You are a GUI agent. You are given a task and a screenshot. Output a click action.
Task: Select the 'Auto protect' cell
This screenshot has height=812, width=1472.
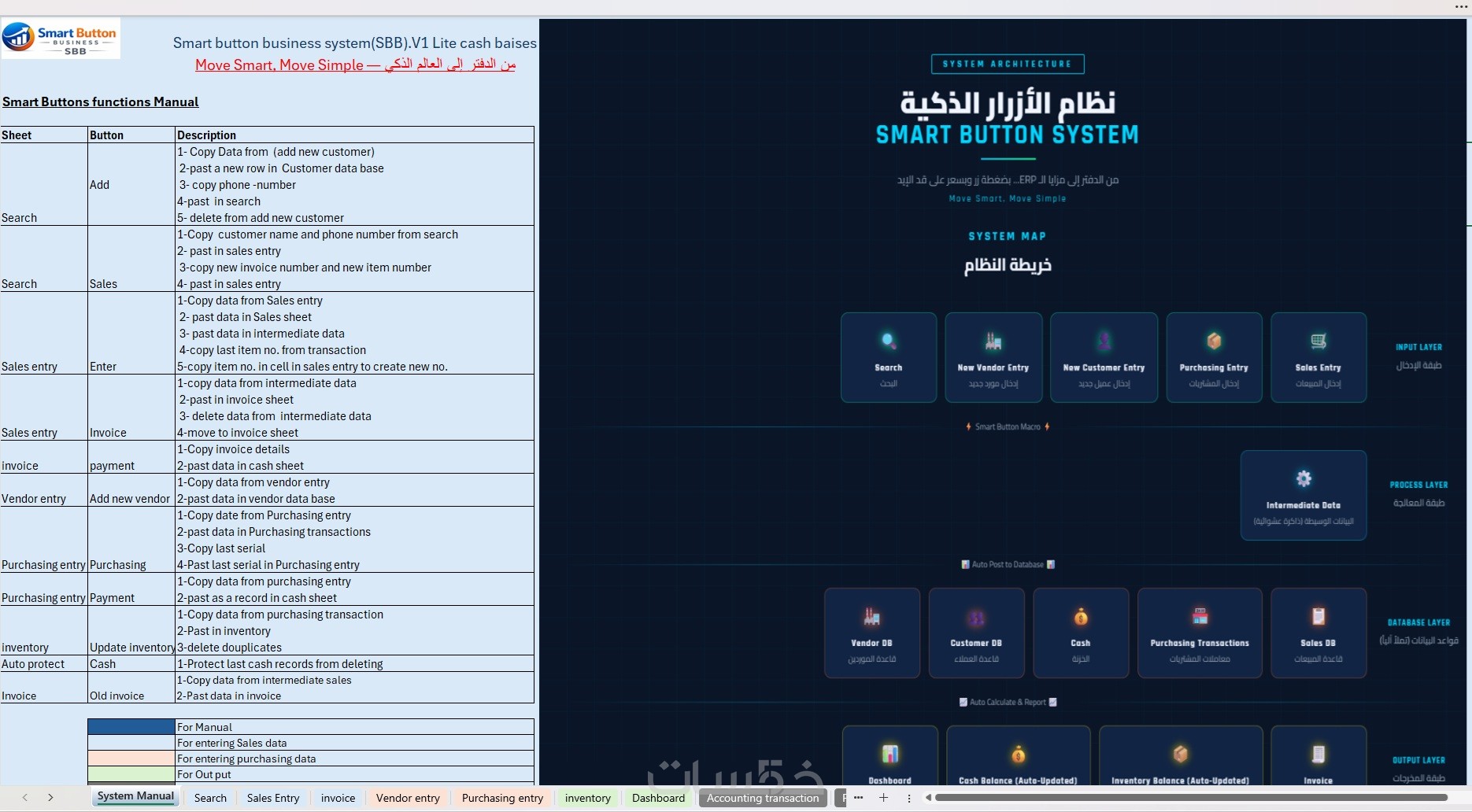coord(44,663)
